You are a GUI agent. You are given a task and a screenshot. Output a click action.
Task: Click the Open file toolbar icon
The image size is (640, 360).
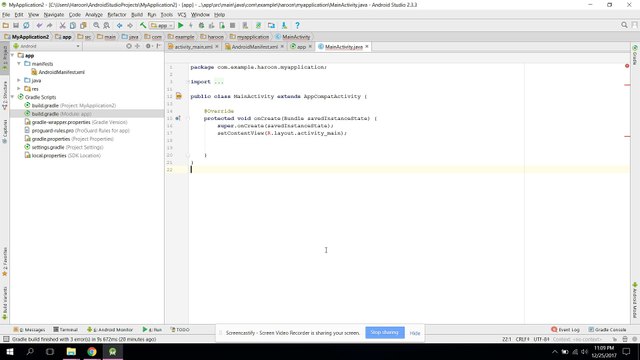point(6,25)
